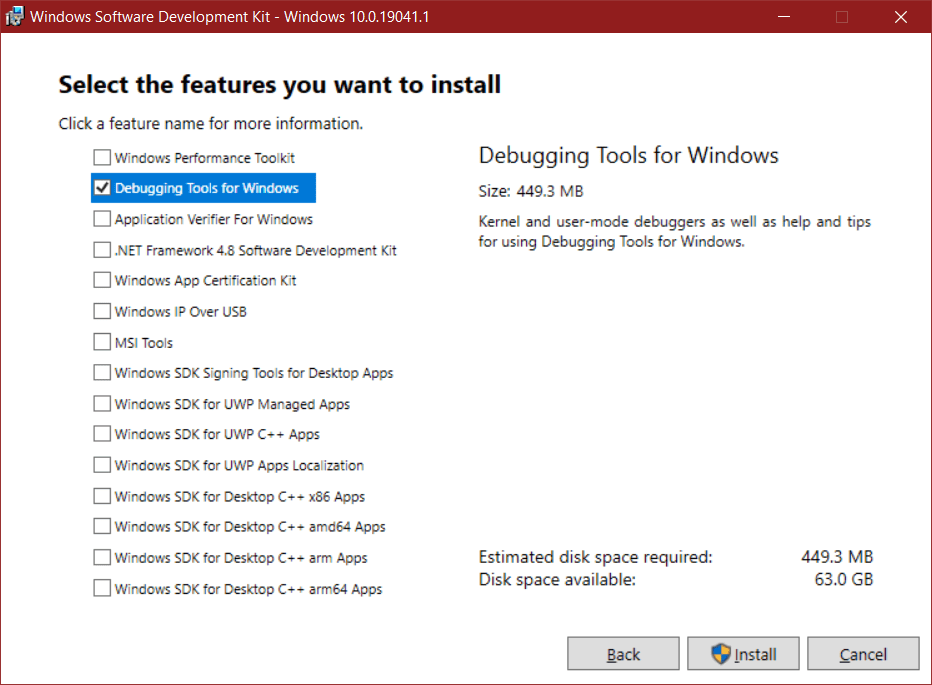Click the estimated '449.3 MB' required value
This screenshot has height=685, width=932.
pyautogui.click(x=837, y=557)
